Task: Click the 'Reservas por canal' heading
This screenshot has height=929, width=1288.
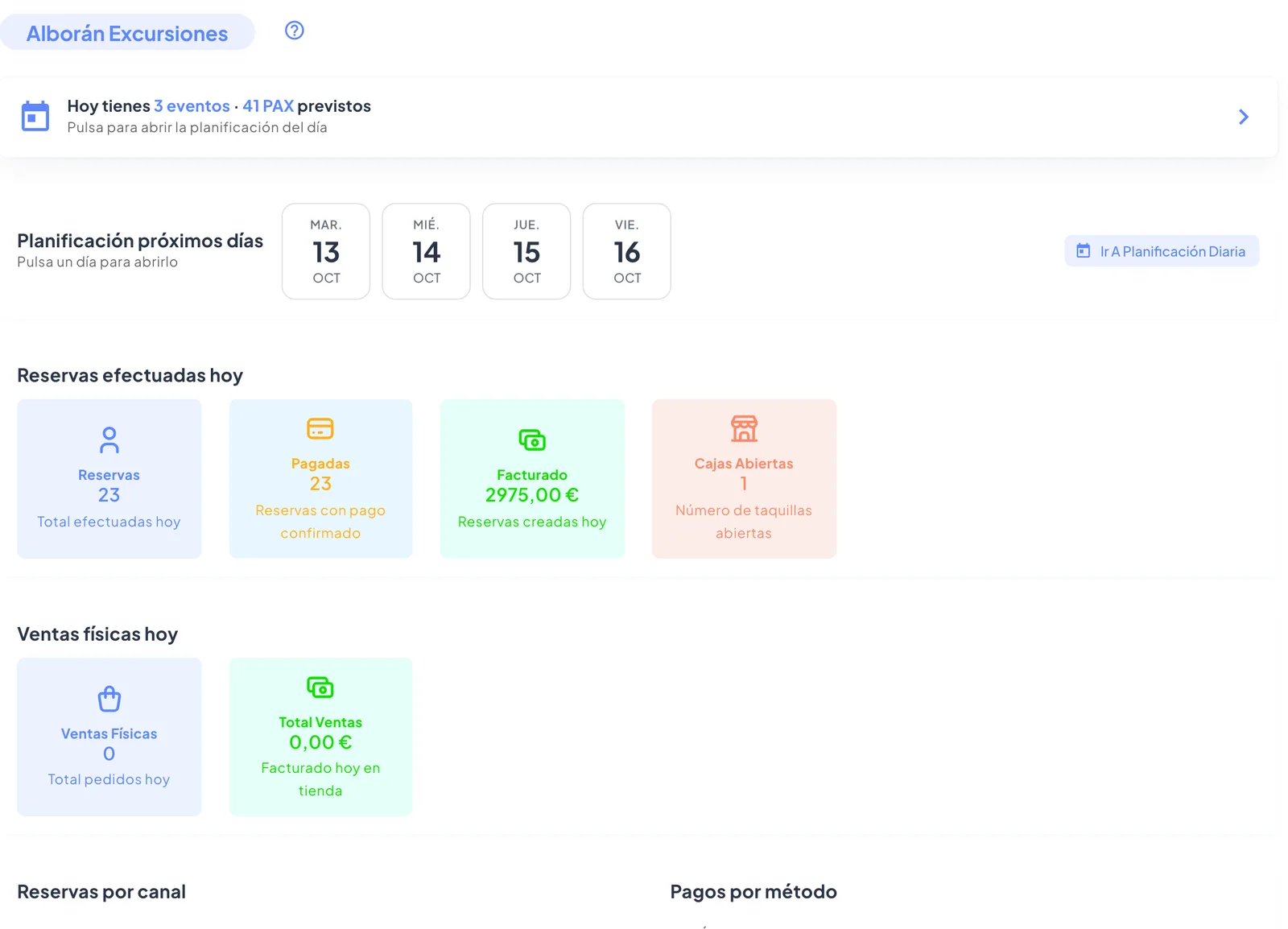Action: pos(101,892)
